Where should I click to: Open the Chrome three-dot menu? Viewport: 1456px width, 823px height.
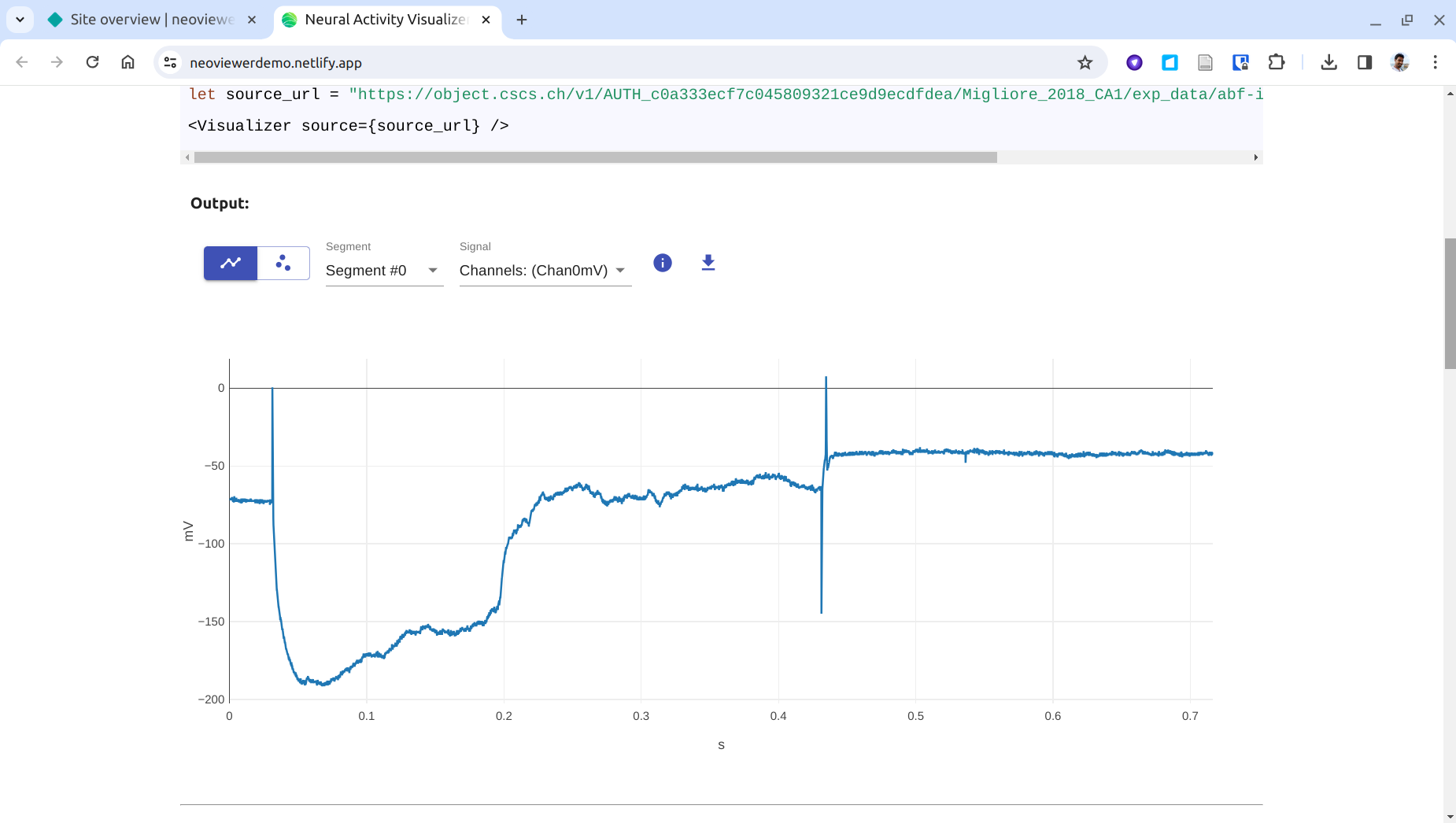coord(1436,63)
